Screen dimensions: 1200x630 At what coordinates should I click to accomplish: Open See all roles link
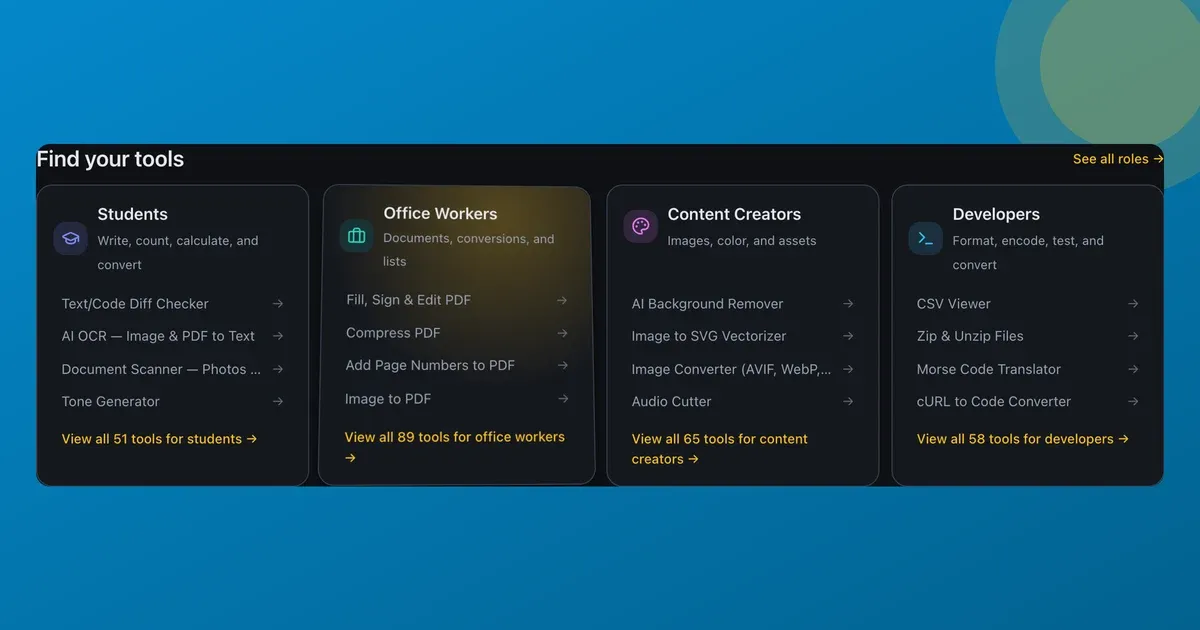tap(1118, 159)
